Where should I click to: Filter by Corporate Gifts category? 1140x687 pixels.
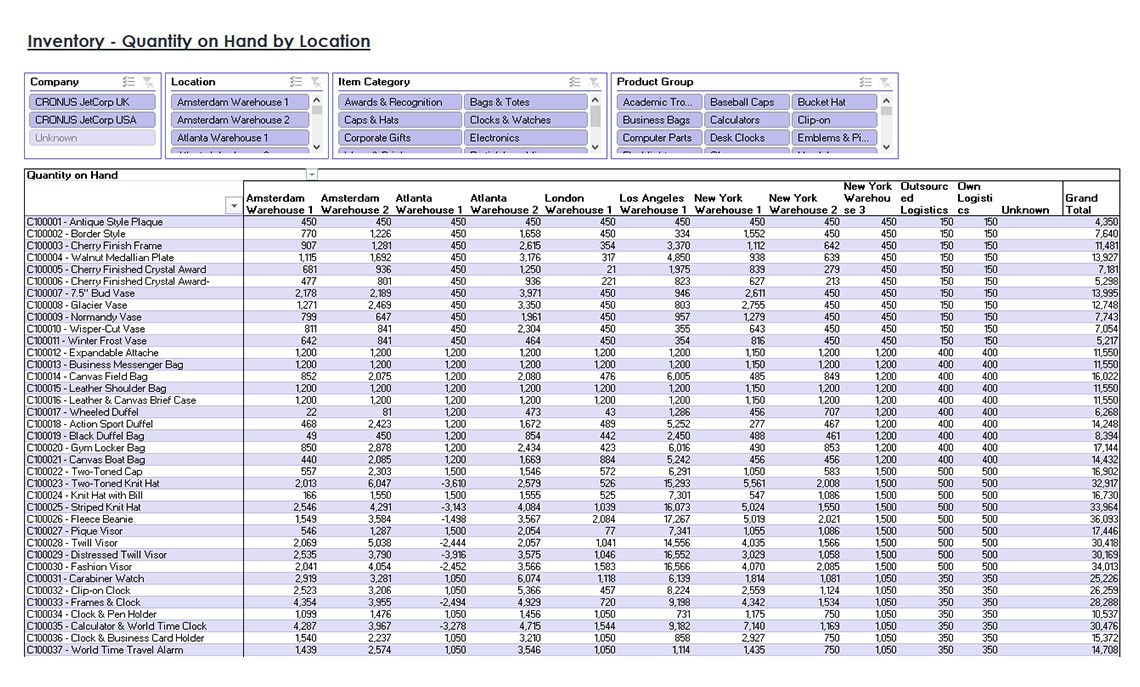[x=400, y=137]
